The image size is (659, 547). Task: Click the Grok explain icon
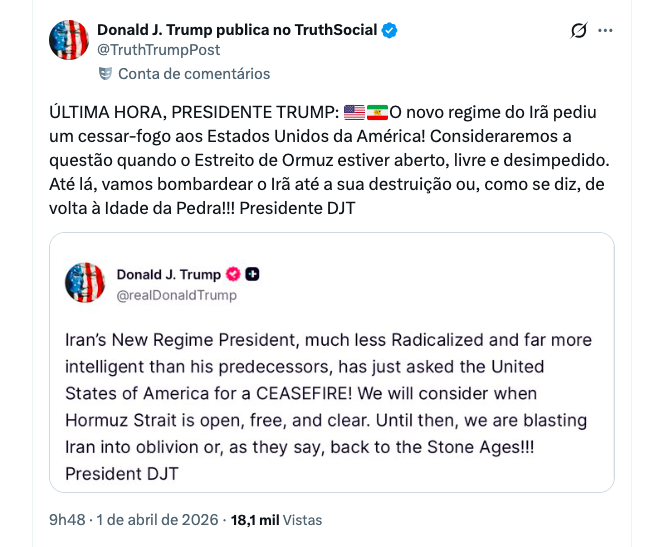[x=578, y=31]
